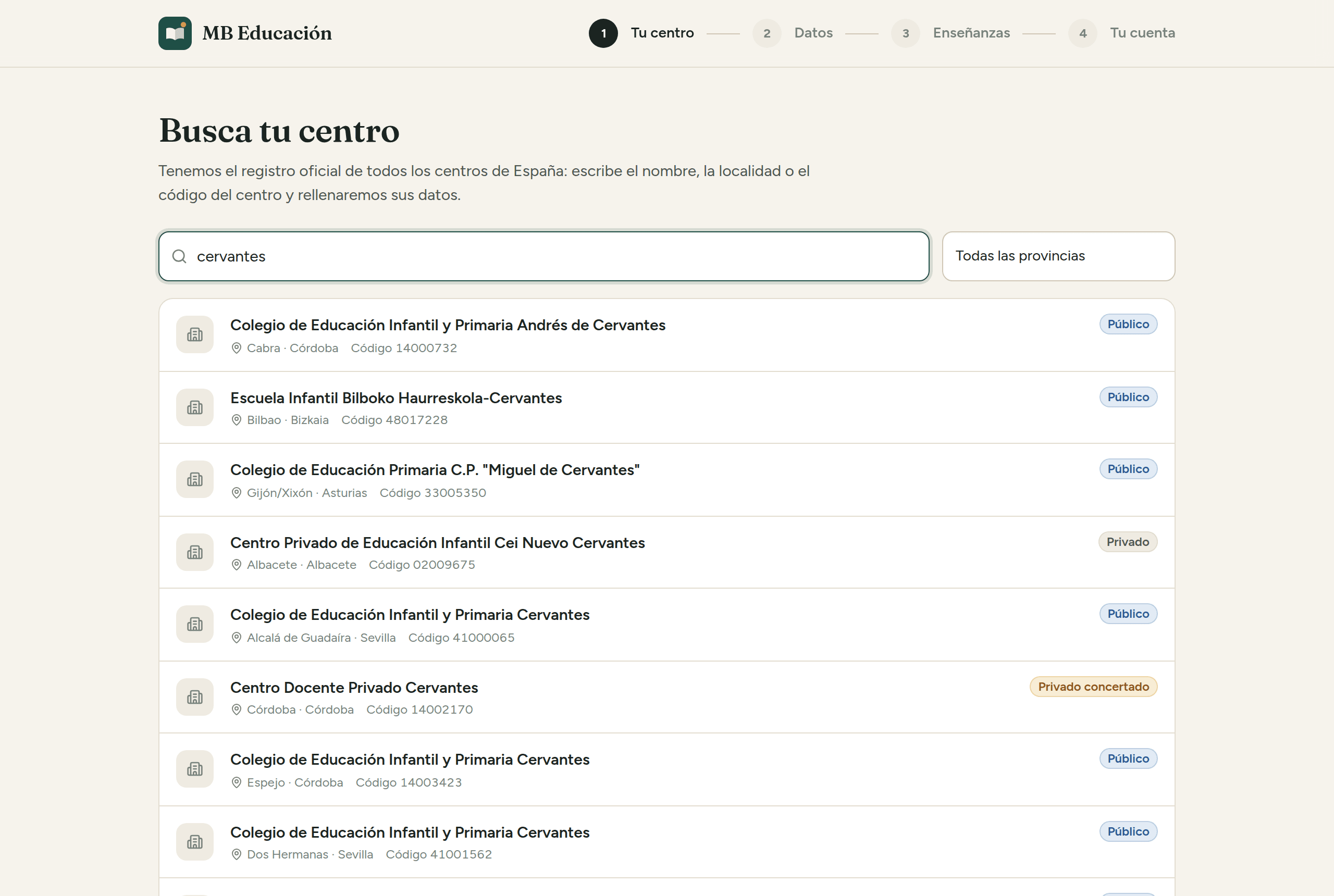The width and height of the screenshot is (1334, 896).
Task: Select step 1 Tu centro
Action: (641, 33)
